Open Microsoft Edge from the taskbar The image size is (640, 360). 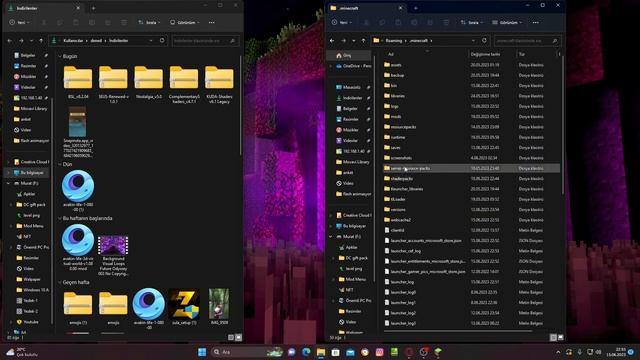(x=306, y=352)
